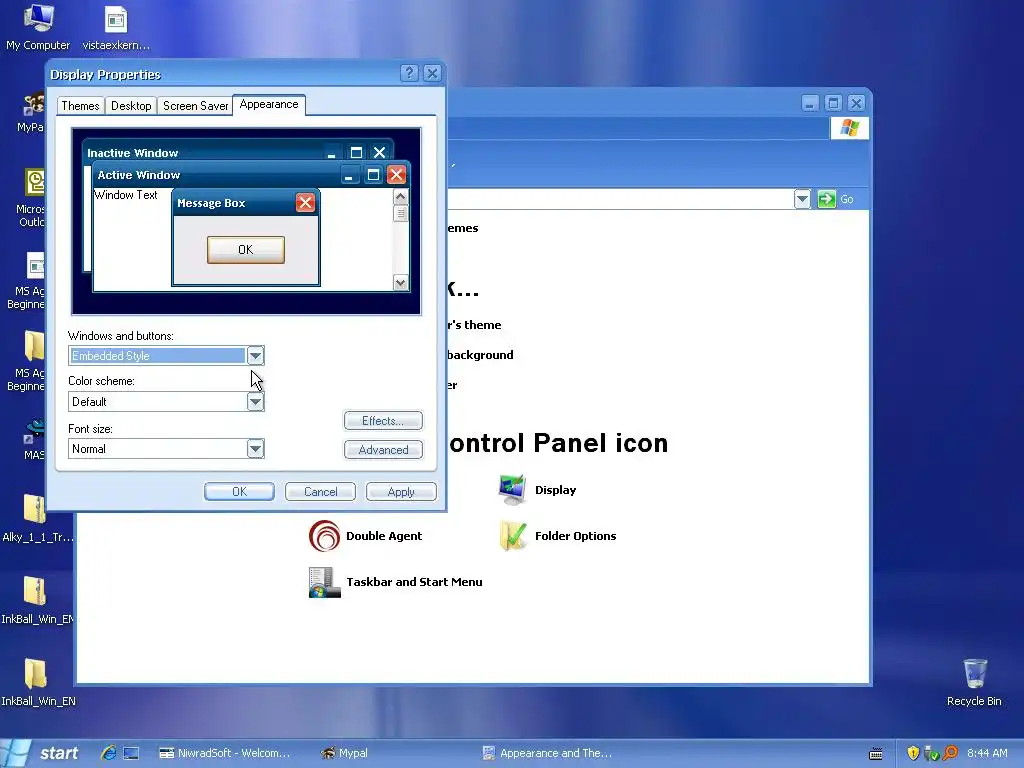The width and height of the screenshot is (1024, 768).
Task: Click the keyboard icon on the taskbar
Action: (876, 754)
